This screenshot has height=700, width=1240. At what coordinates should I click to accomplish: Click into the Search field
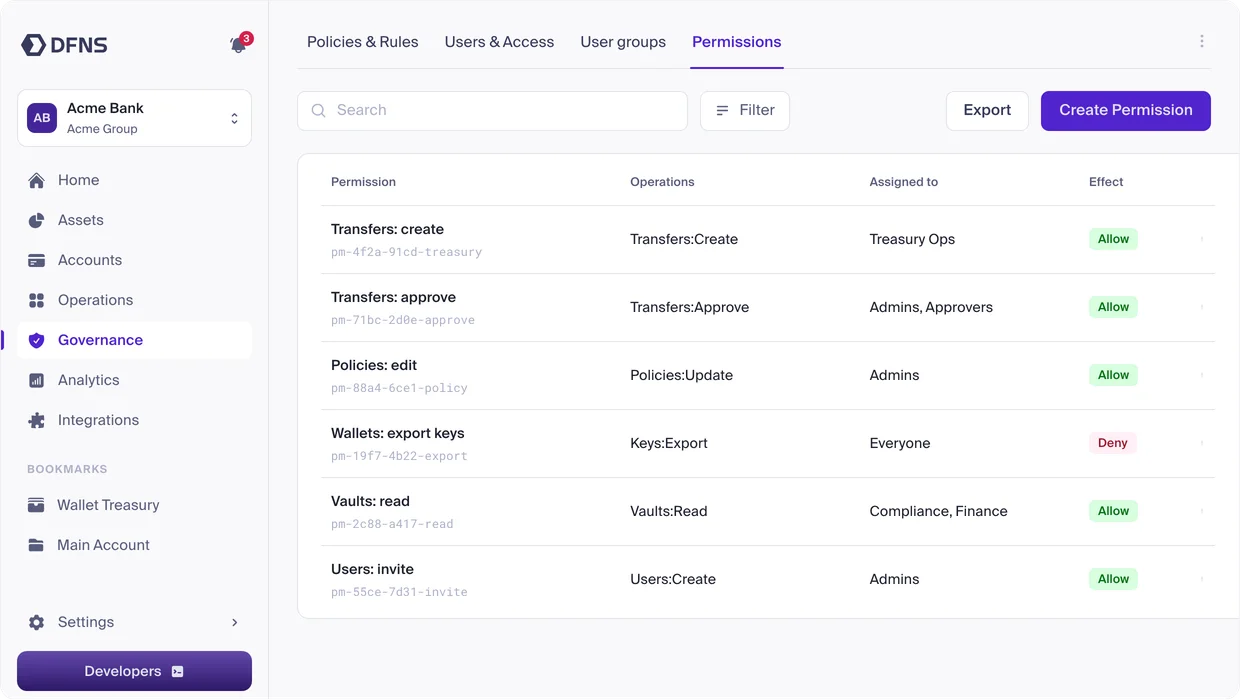point(492,110)
